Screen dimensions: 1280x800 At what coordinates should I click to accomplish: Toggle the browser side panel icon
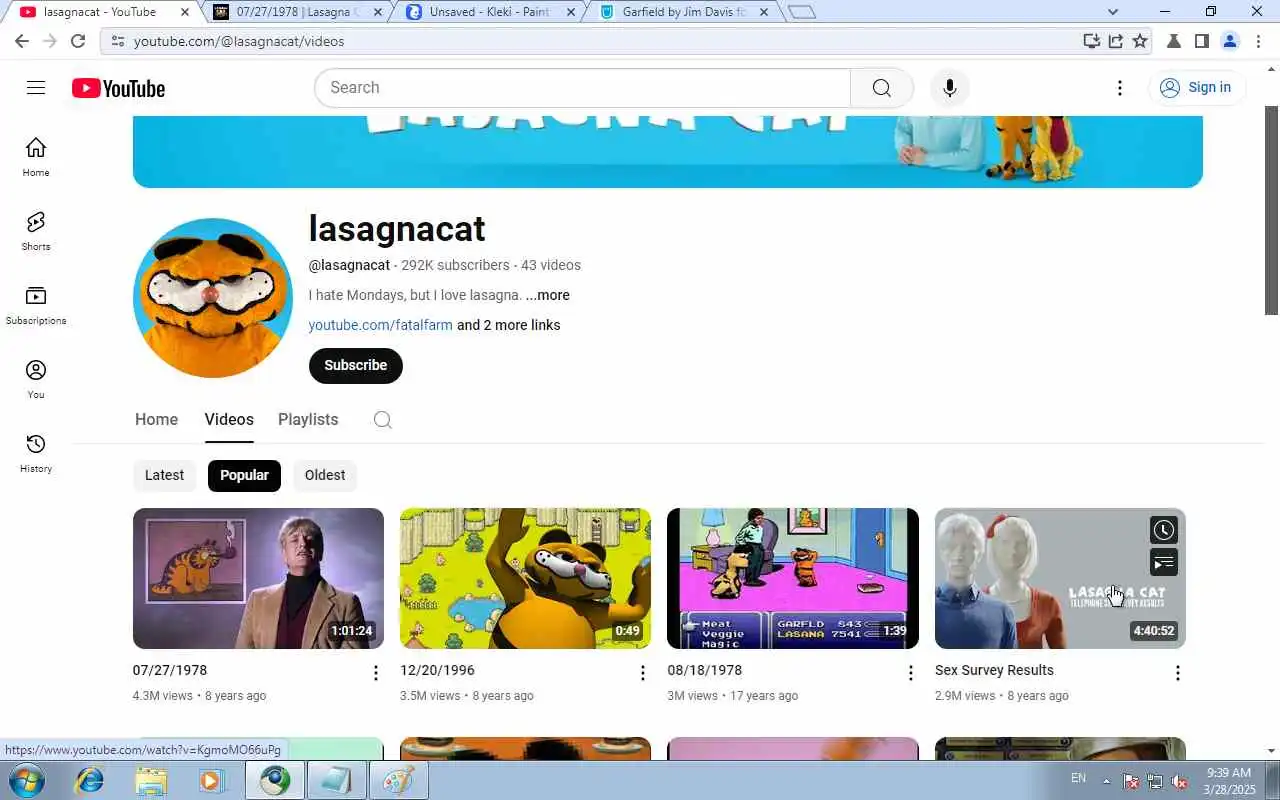pyautogui.click(x=1202, y=41)
